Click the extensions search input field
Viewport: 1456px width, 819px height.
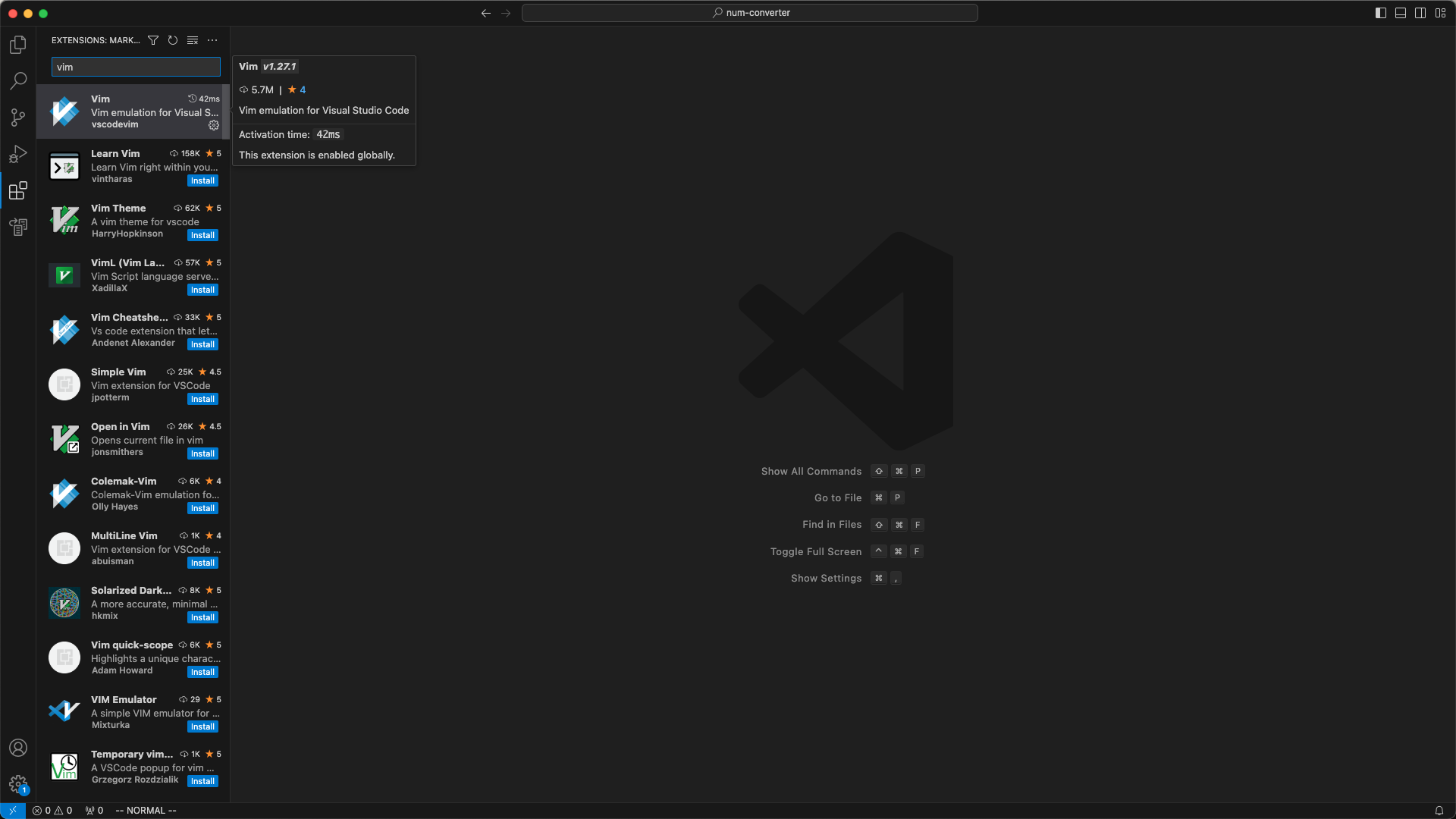click(136, 67)
